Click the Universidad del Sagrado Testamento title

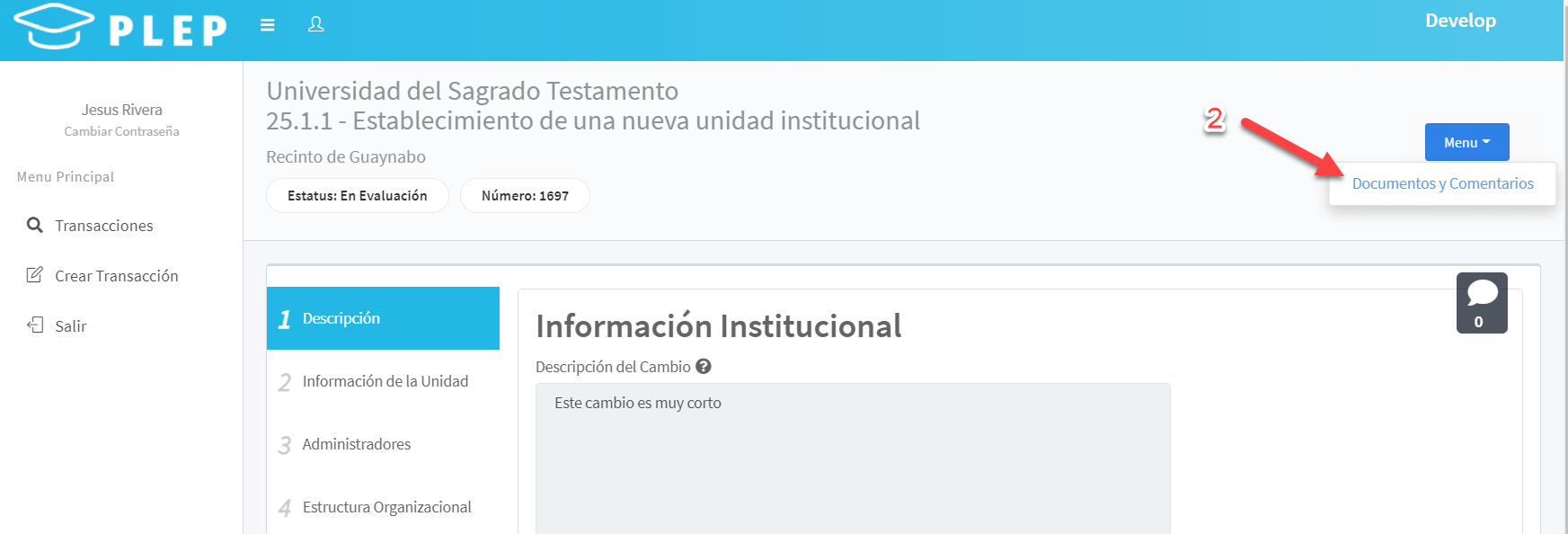(473, 91)
